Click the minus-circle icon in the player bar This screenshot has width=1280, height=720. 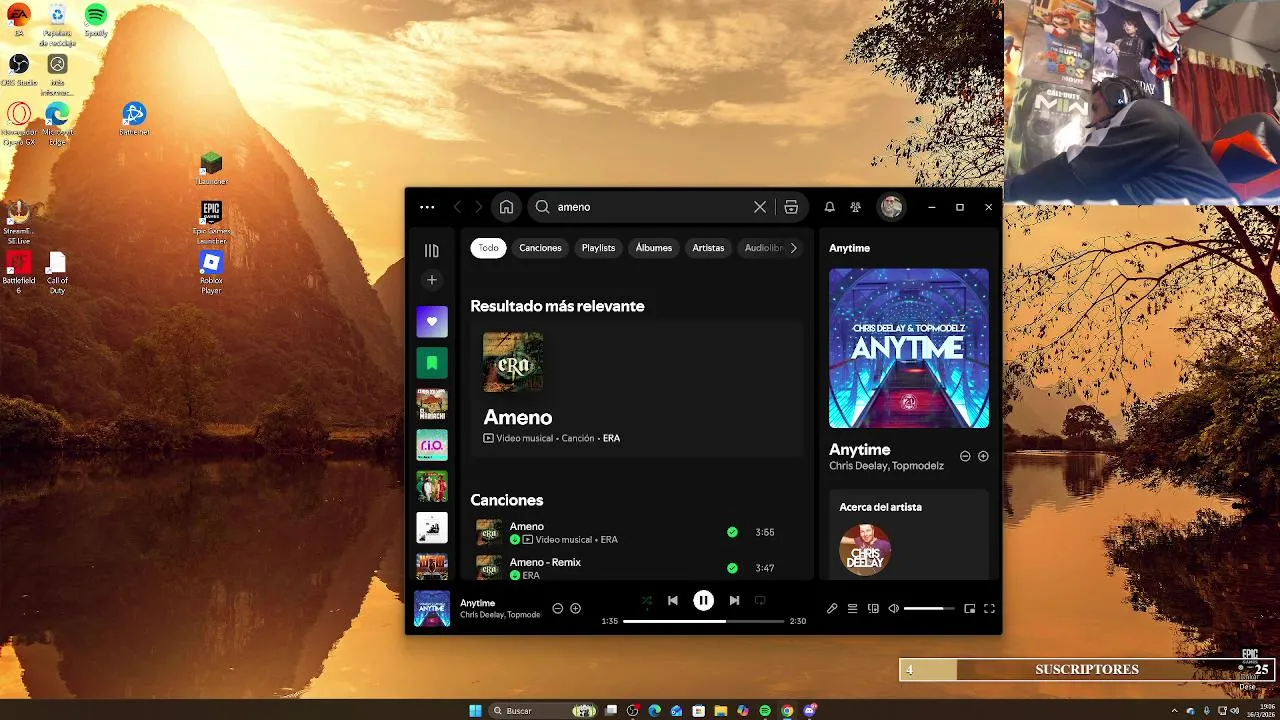point(558,608)
